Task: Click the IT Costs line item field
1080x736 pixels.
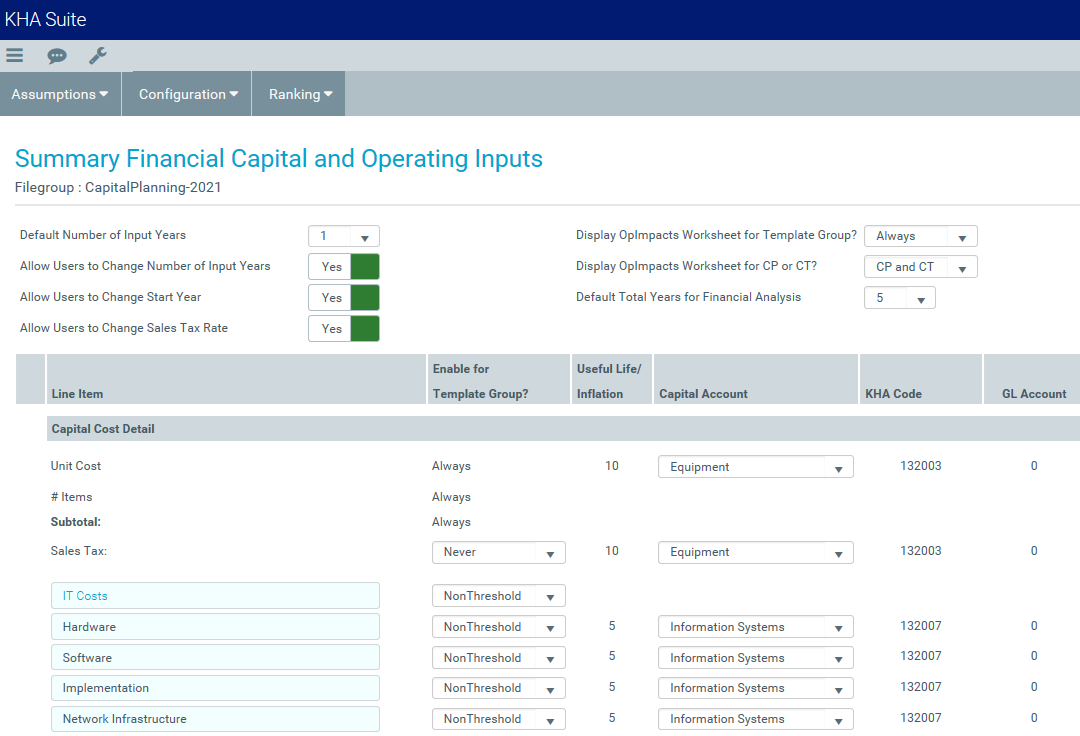Action: pos(215,596)
